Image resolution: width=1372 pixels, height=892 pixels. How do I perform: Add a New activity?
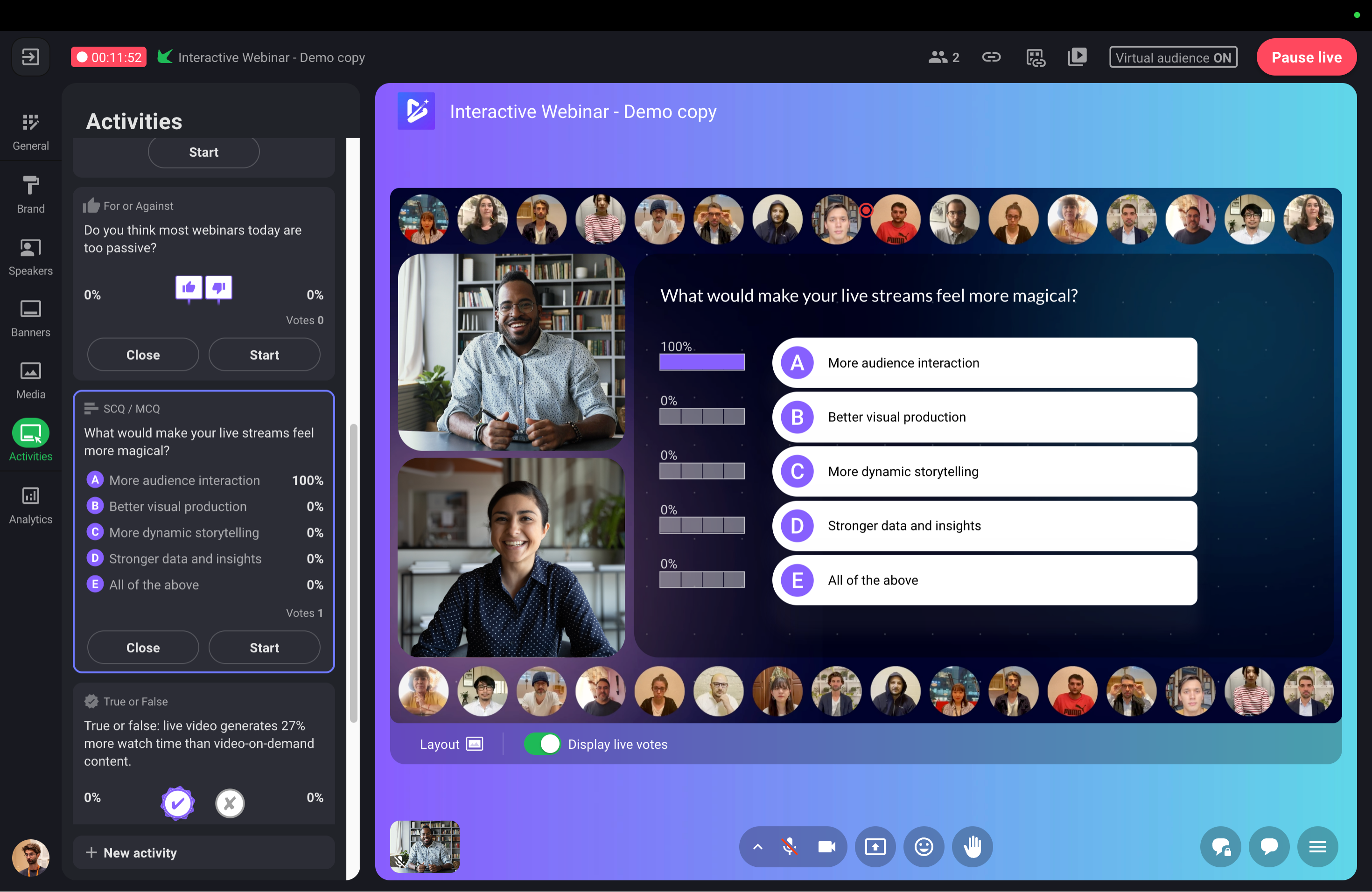click(203, 853)
